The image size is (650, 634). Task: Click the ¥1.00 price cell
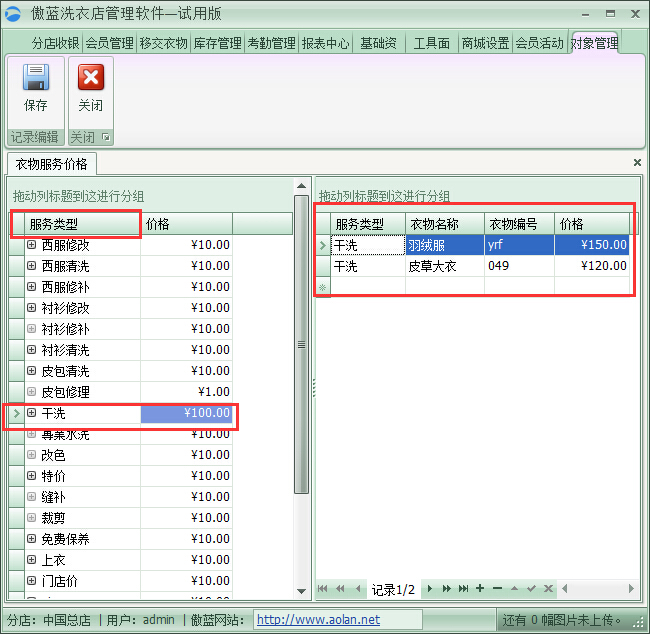[x=186, y=392]
